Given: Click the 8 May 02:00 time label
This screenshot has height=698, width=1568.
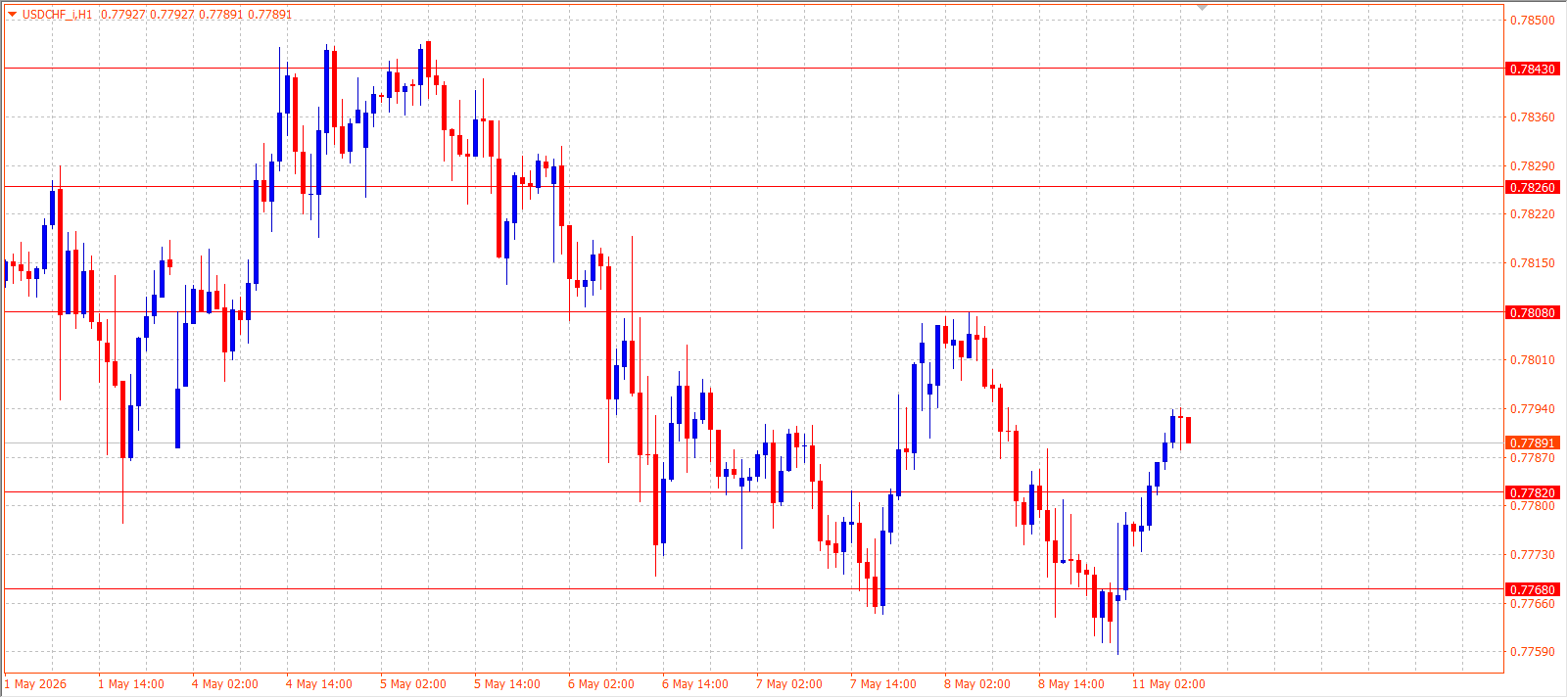Looking at the screenshot, I should point(977,684).
